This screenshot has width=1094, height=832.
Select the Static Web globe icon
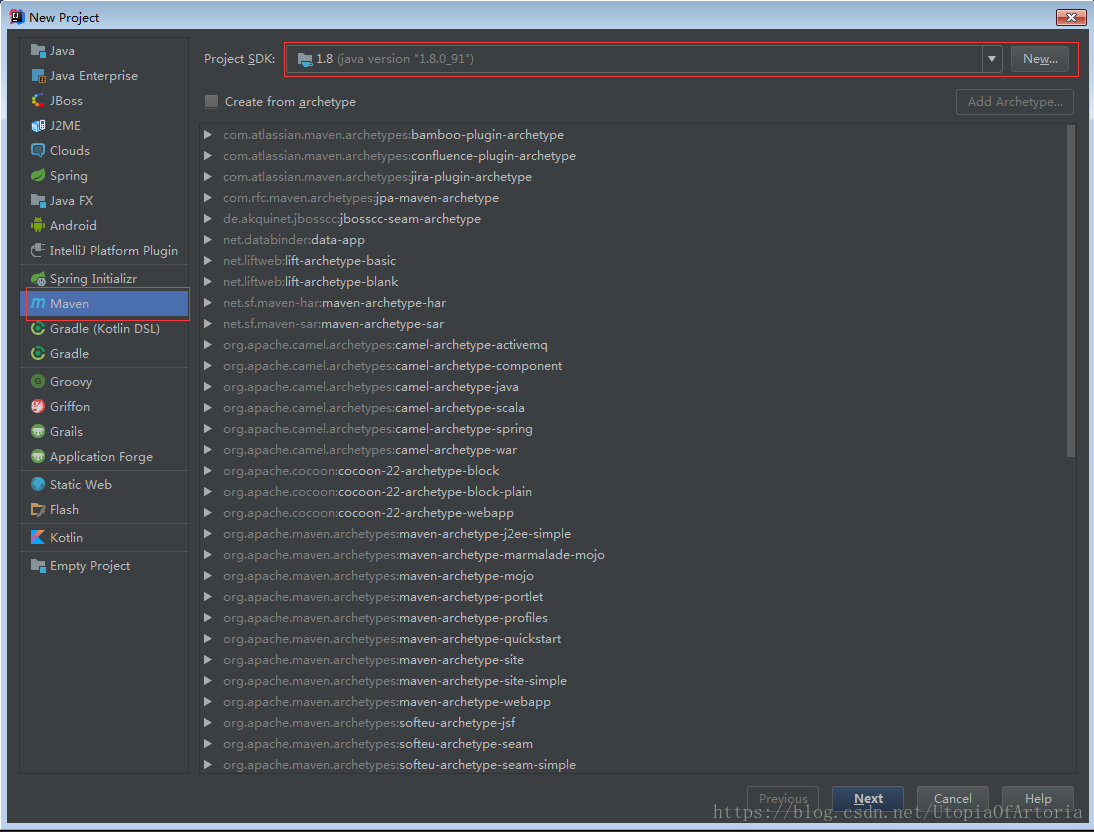point(38,484)
